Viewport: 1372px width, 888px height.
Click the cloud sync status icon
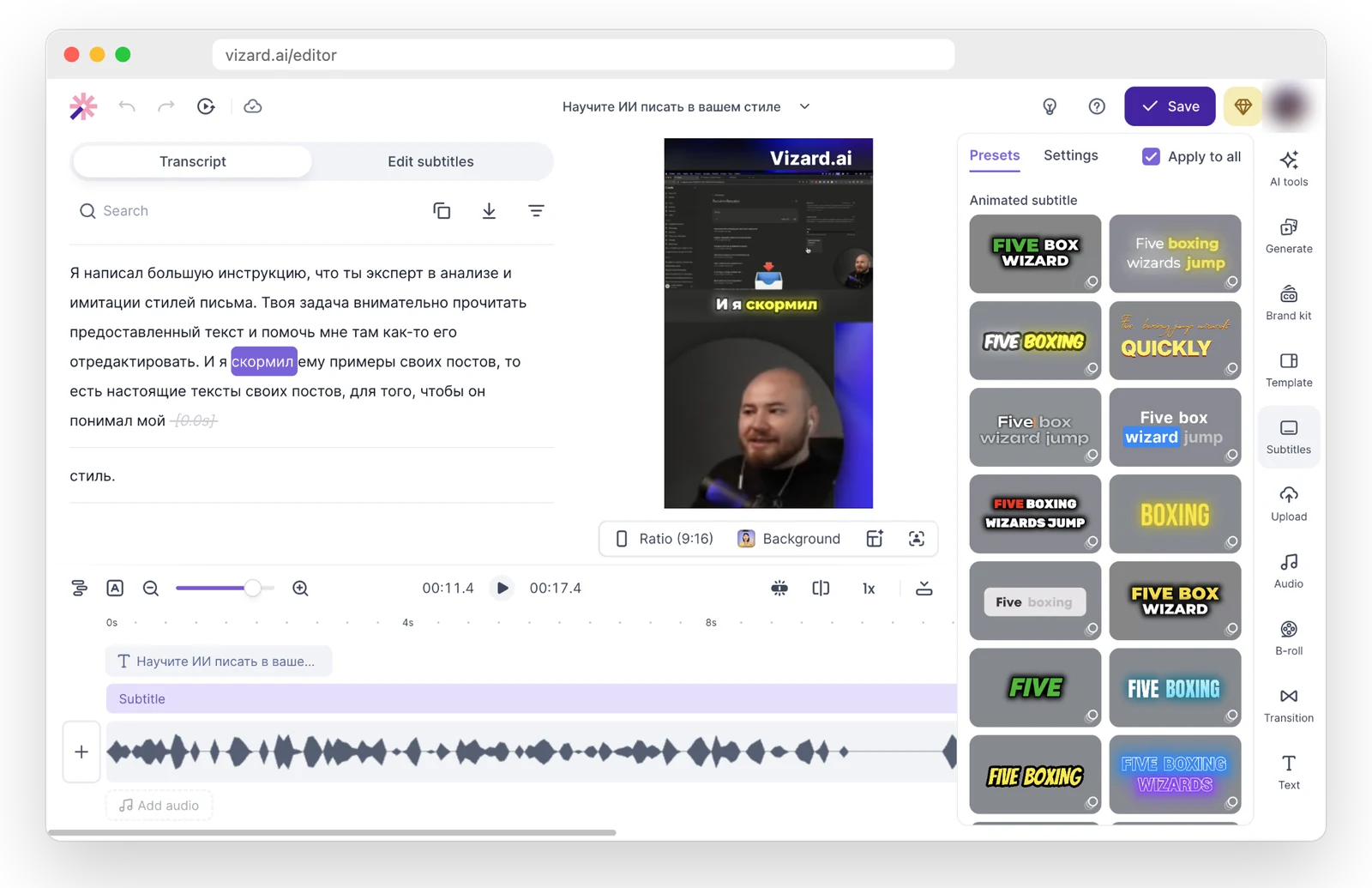253,106
